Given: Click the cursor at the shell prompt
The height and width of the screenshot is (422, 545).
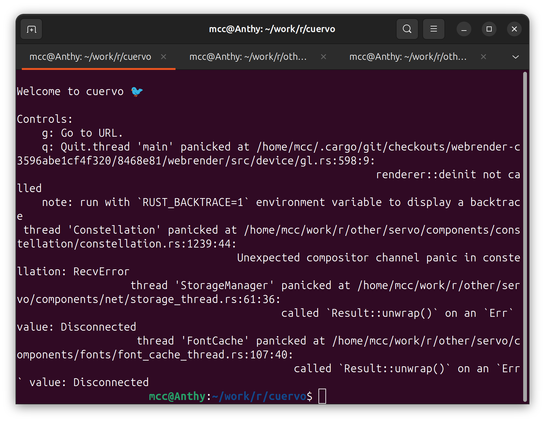Looking at the screenshot, I should pyautogui.click(x=322, y=396).
